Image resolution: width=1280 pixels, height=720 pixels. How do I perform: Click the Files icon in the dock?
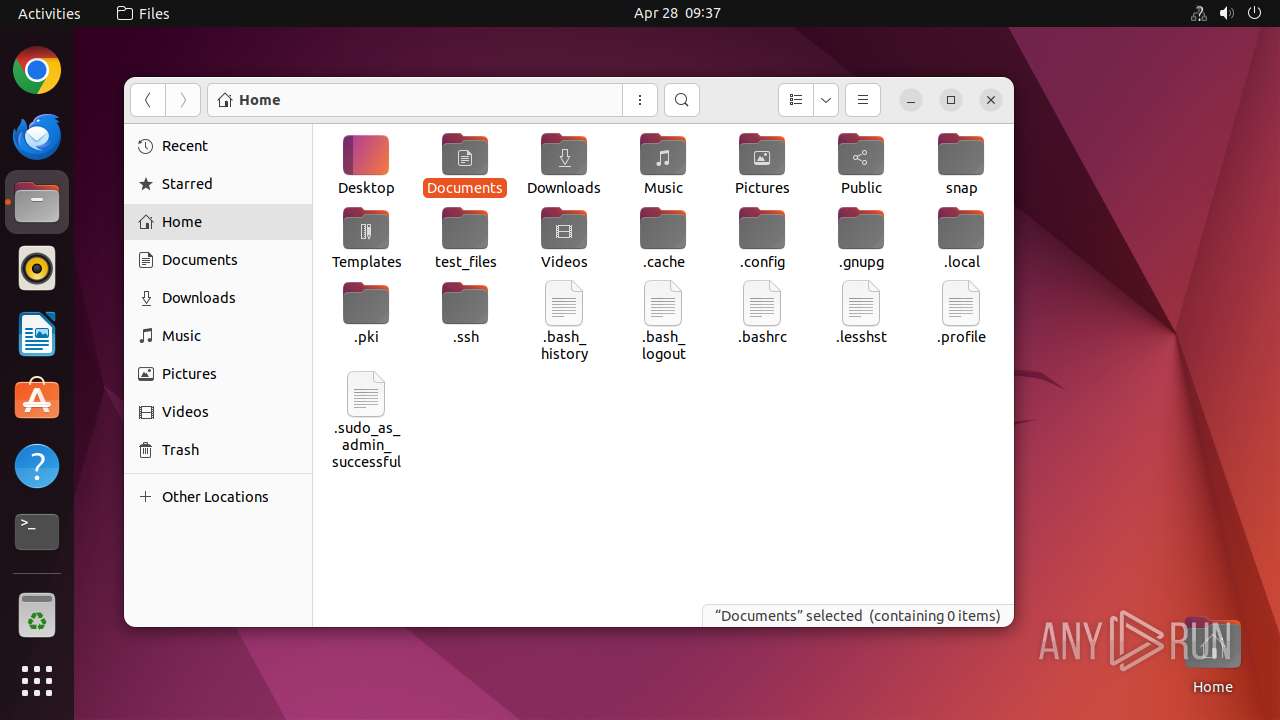(x=37, y=202)
